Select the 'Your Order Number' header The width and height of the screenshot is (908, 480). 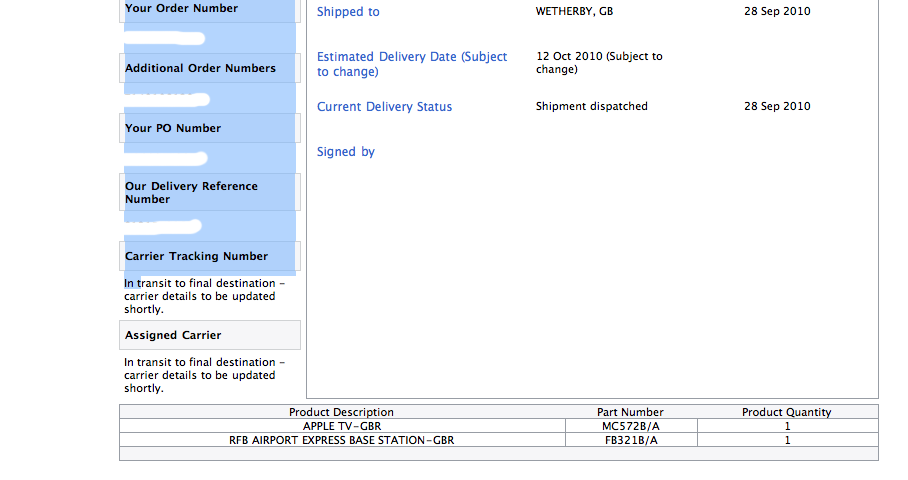click(210, 10)
